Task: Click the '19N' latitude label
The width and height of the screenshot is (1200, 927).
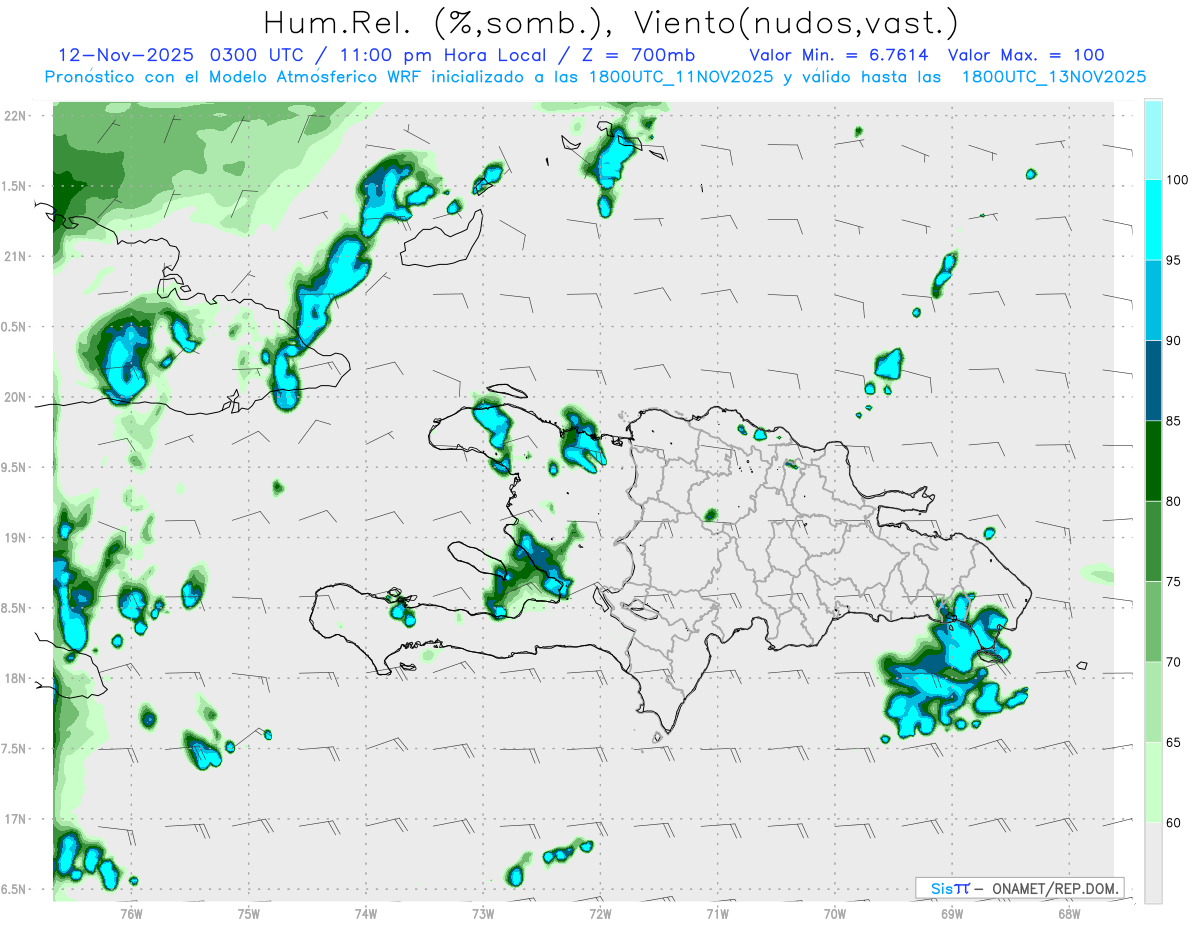Action: pos(17,538)
